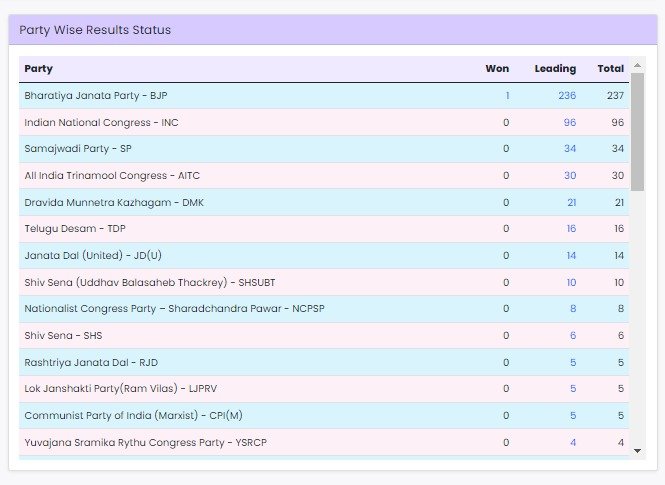Click the Party column header
The width and height of the screenshot is (665, 485).
click(39, 69)
